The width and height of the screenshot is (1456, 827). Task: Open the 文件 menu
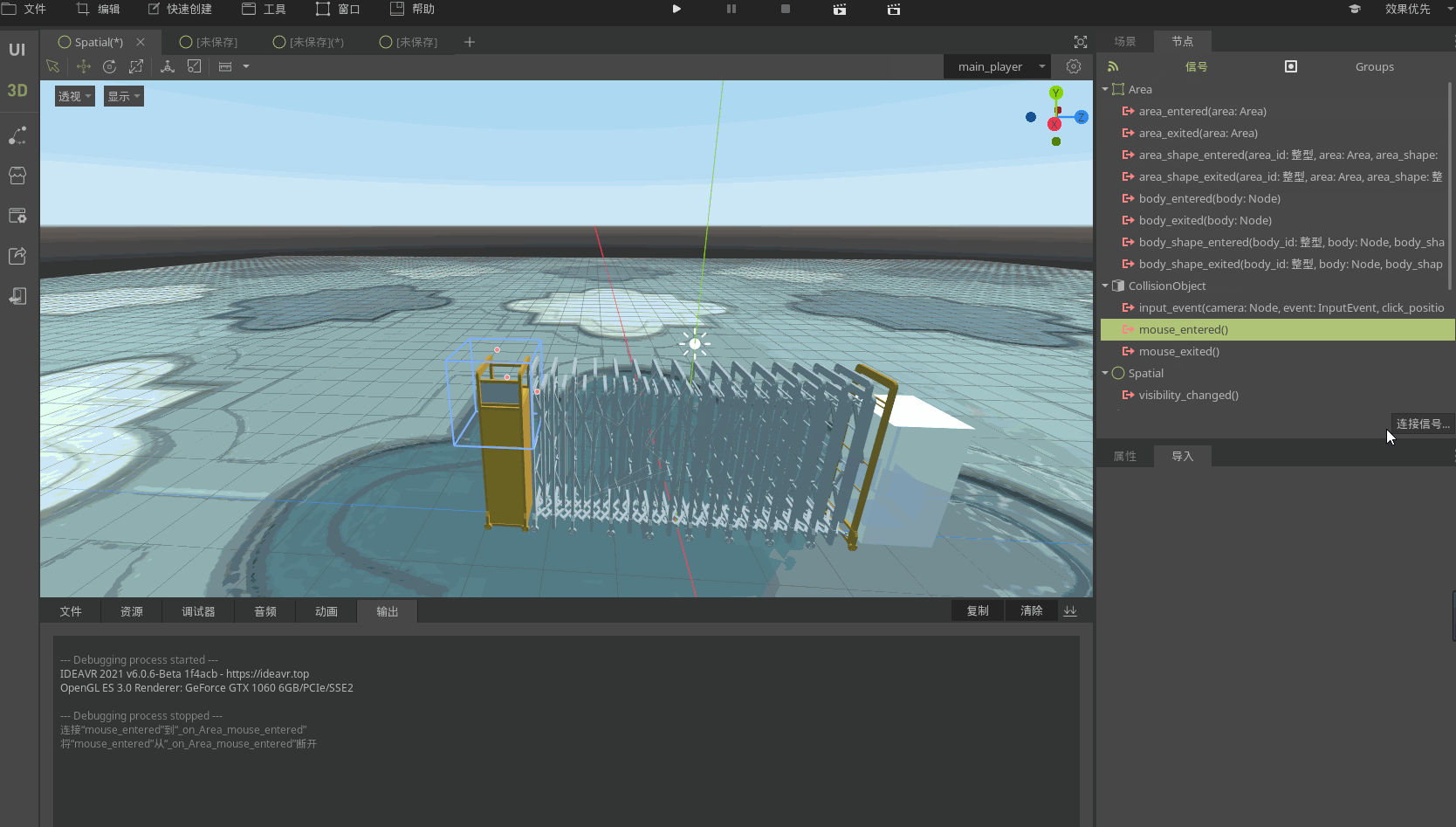click(x=24, y=9)
